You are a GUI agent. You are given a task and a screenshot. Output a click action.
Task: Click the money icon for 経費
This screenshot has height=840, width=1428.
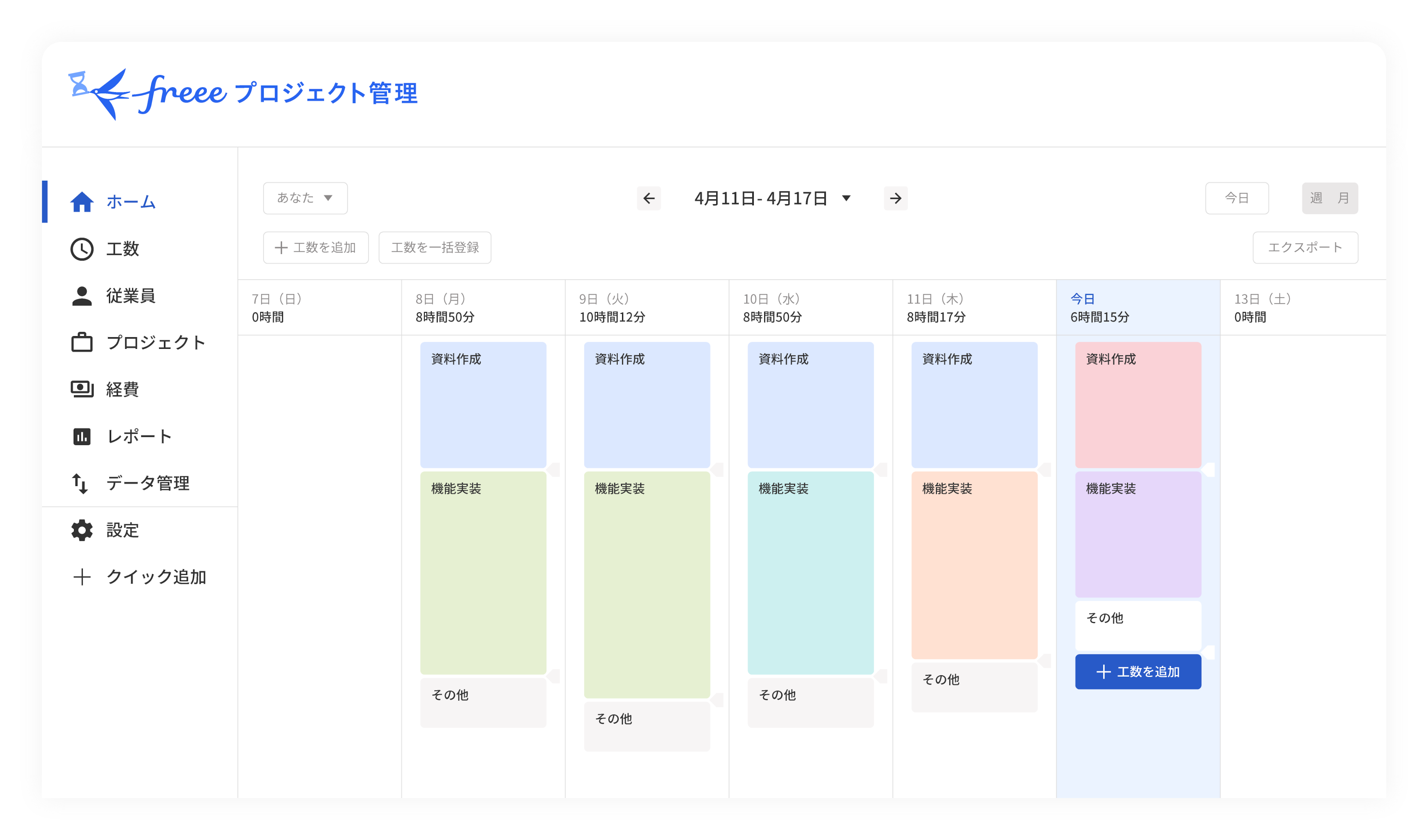point(81,389)
